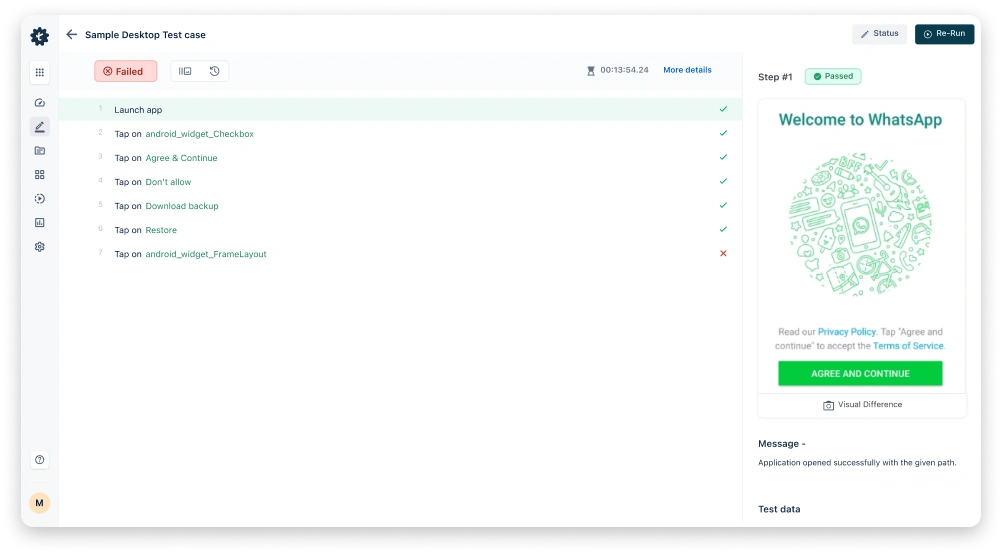Open Visual Difference for the screenshot
This screenshot has height=555, width=1002.
(x=862, y=405)
